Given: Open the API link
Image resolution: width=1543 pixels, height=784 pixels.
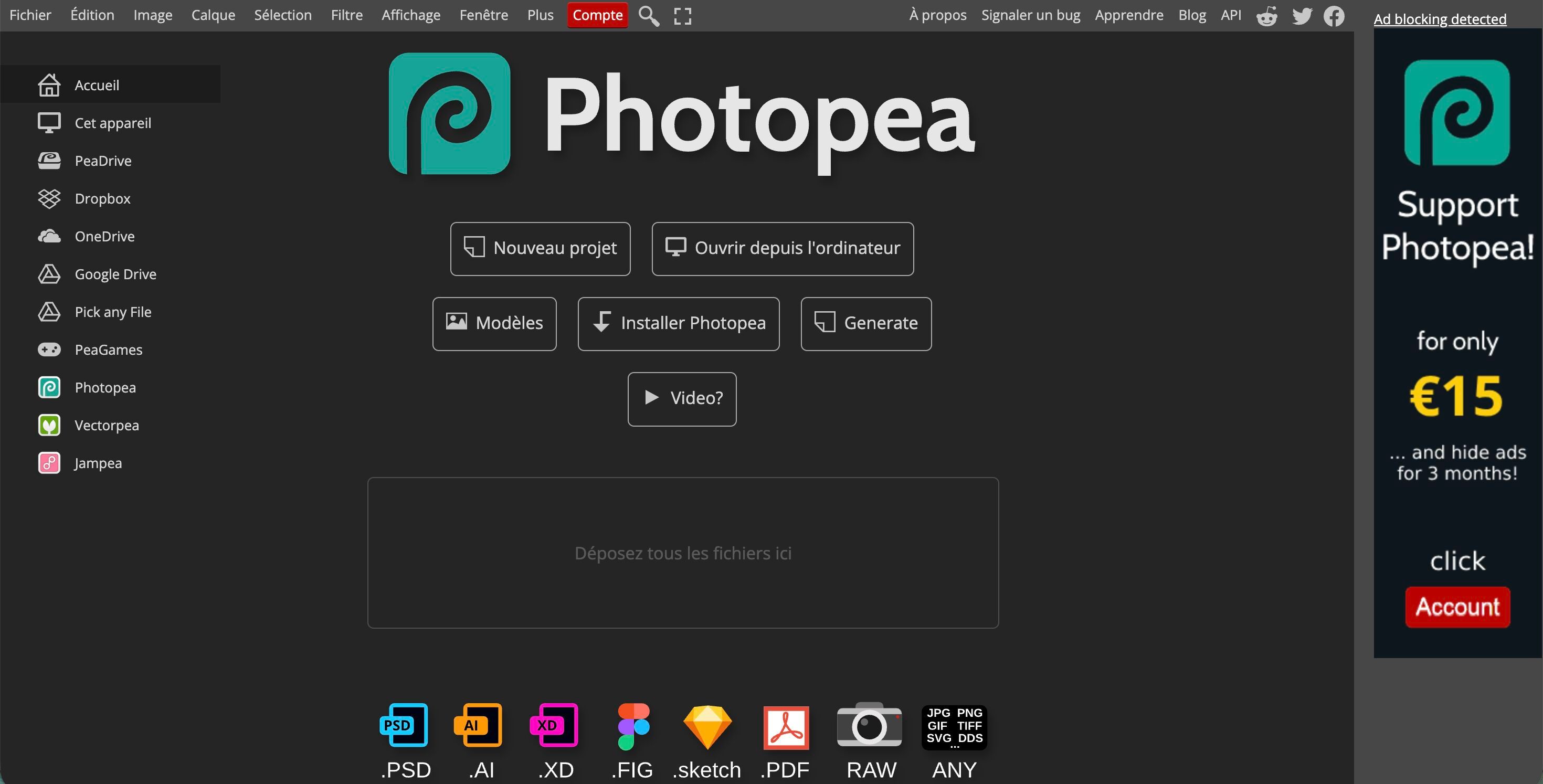Looking at the screenshot, I should [1231, 15].
